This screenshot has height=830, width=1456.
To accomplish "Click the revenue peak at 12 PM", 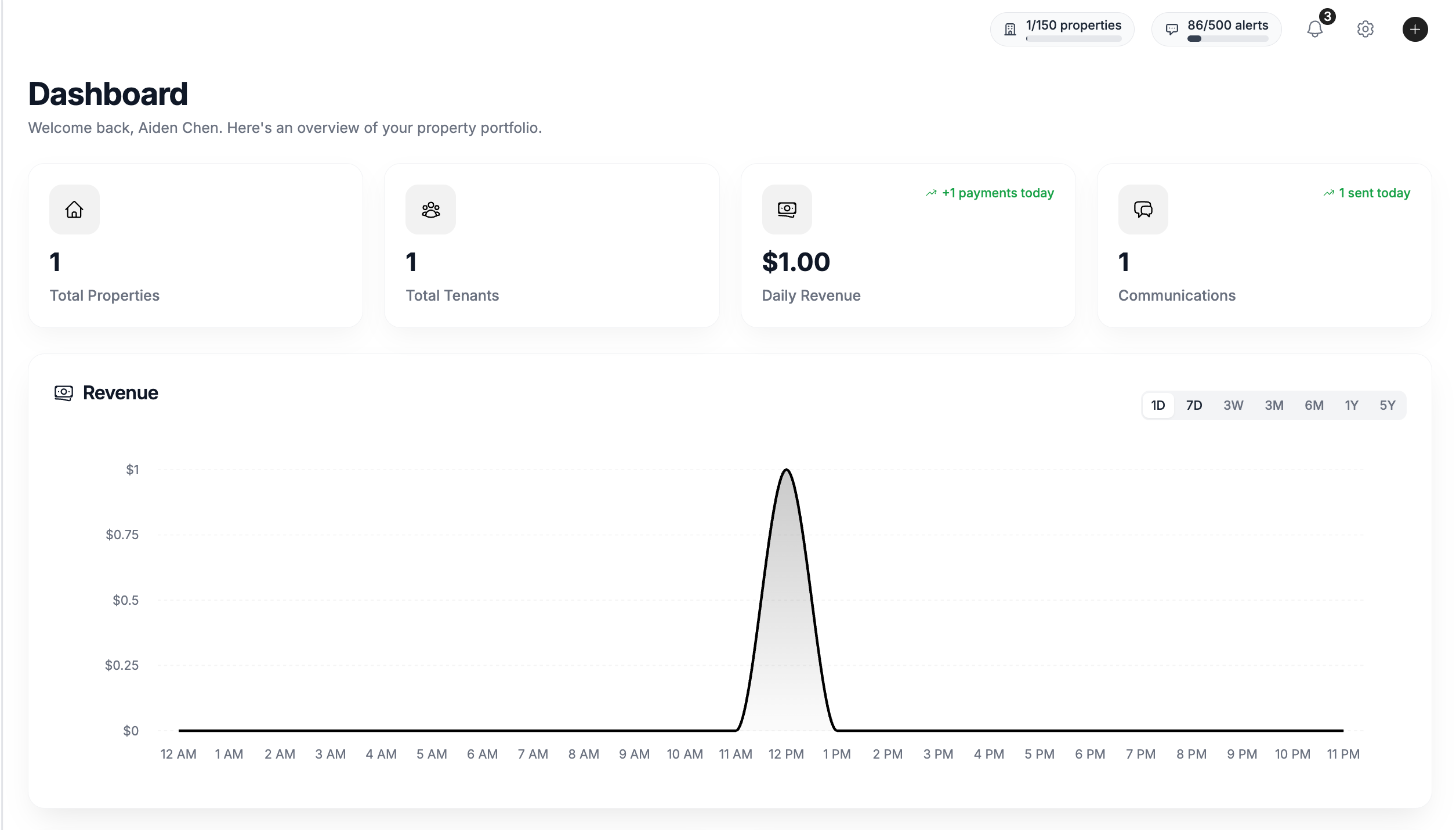I will [786, 470].
